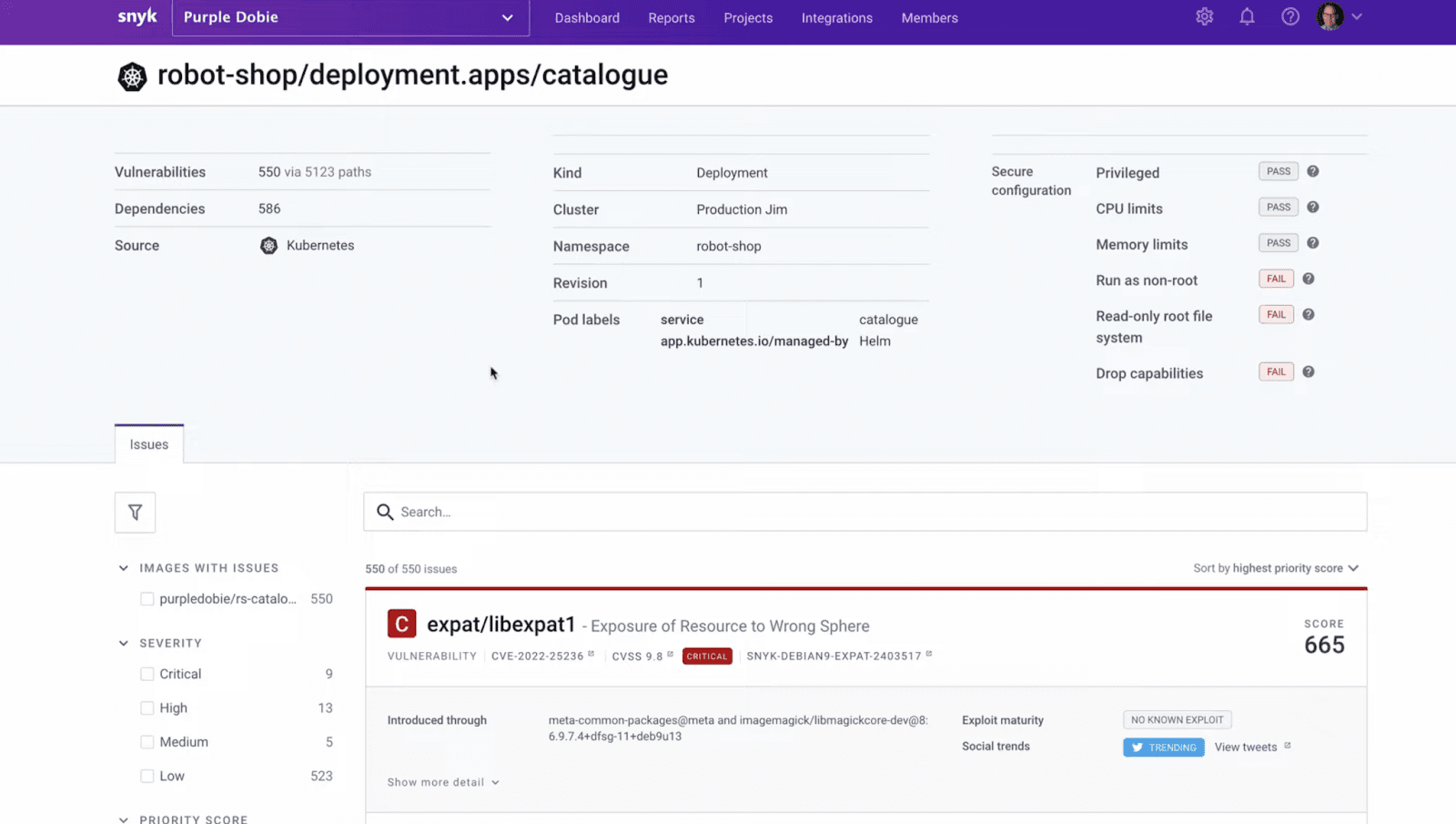
Task: Click the FAIL badge for Run as non-root
Action: (x=1276, y=279)
